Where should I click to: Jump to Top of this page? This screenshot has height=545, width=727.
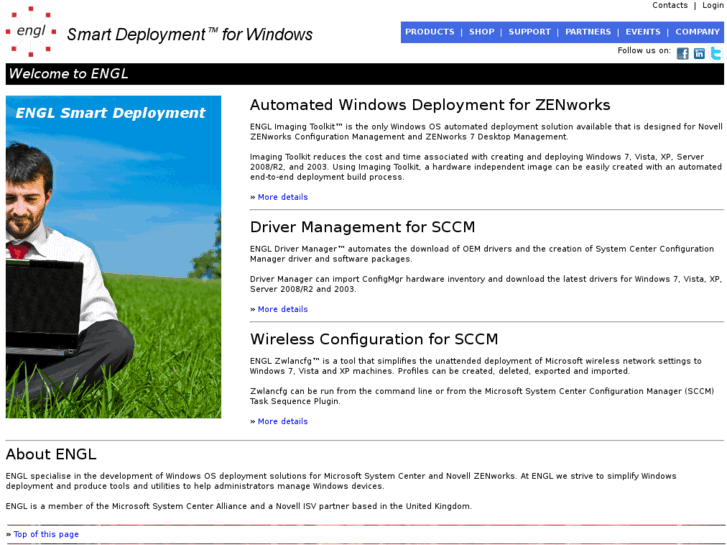tap(46, 534)
